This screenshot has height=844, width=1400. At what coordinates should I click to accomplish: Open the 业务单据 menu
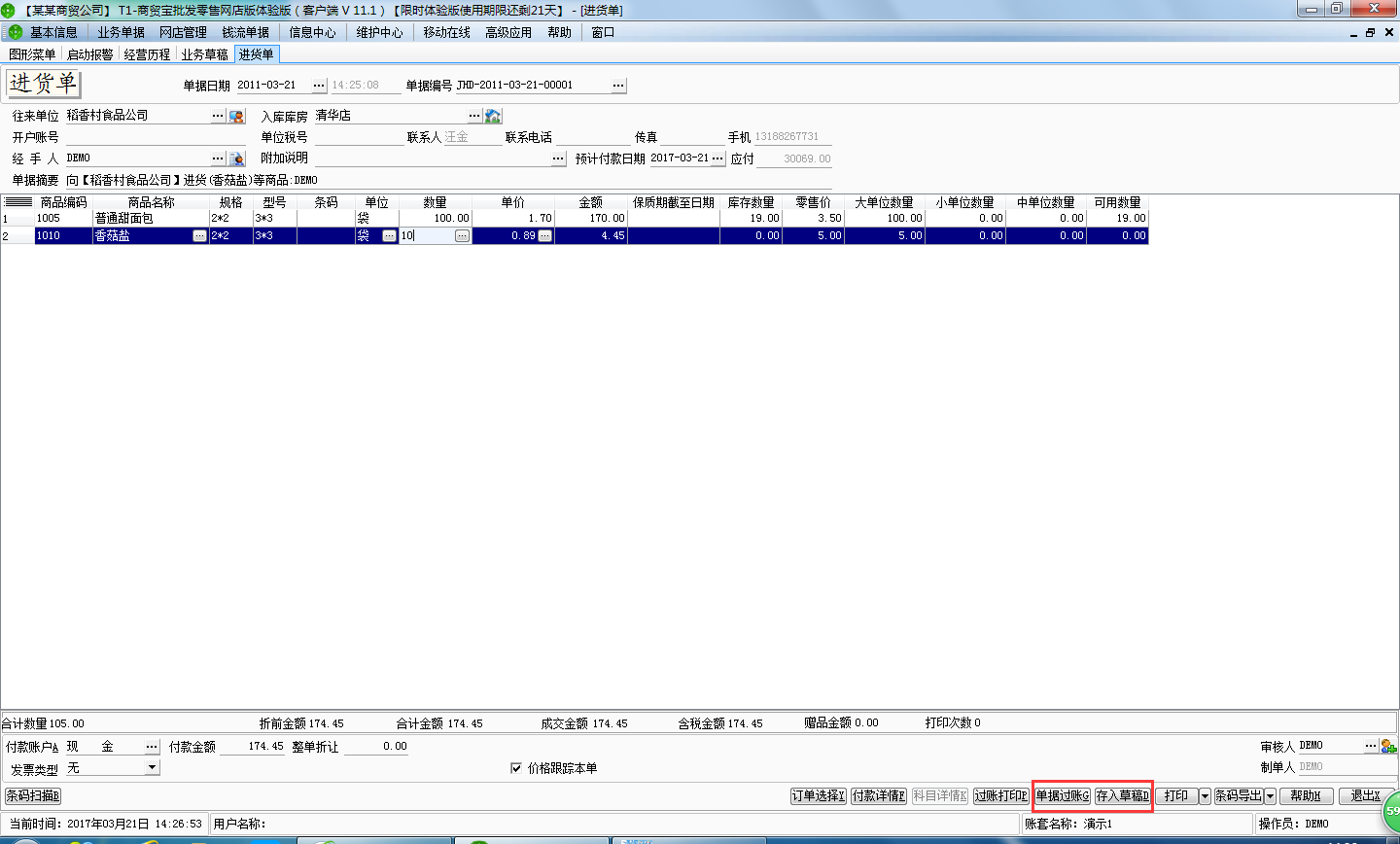(x=121, y=32)
